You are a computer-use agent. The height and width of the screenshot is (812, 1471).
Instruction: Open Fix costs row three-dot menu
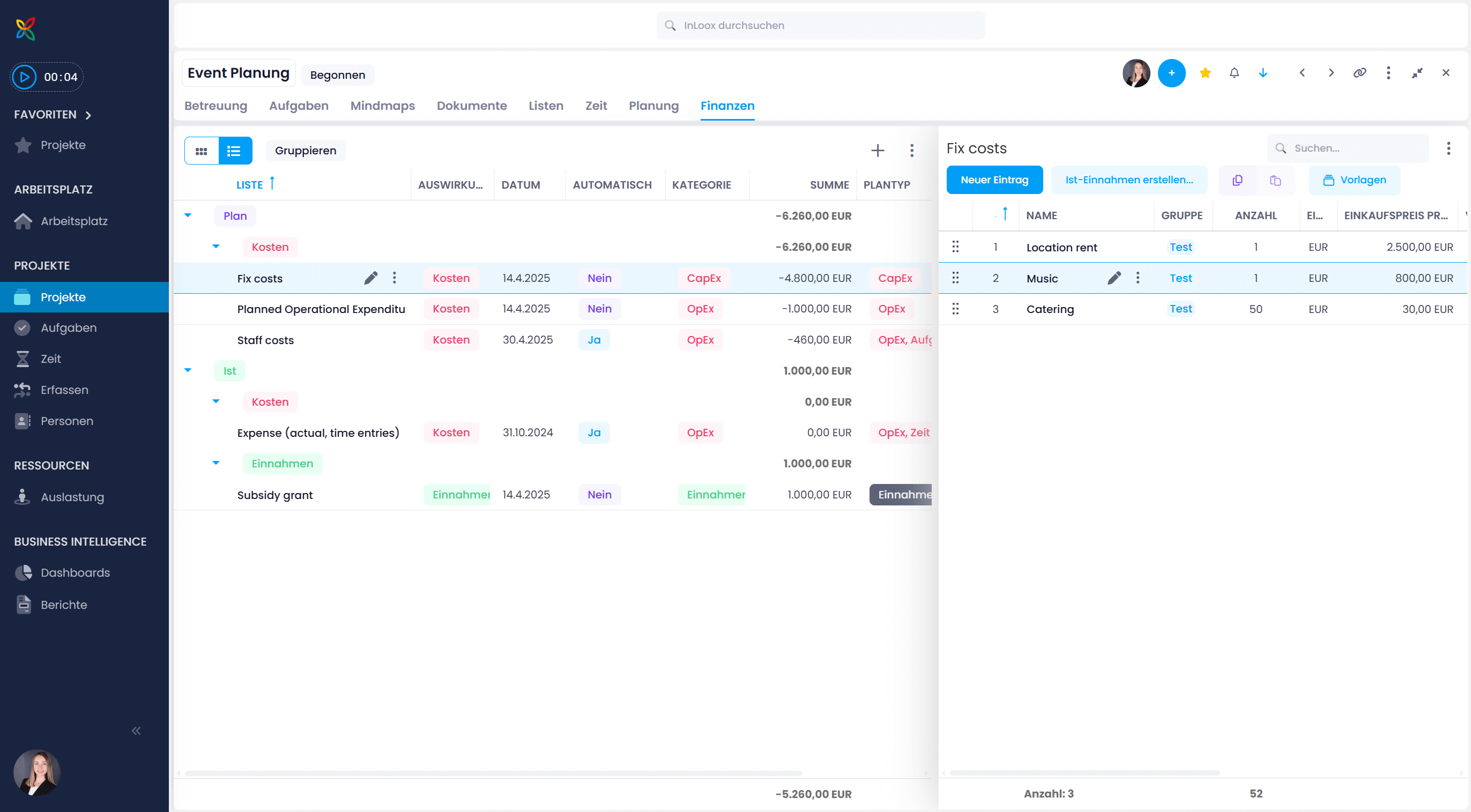pyautogui.click(x=394, y=278)
